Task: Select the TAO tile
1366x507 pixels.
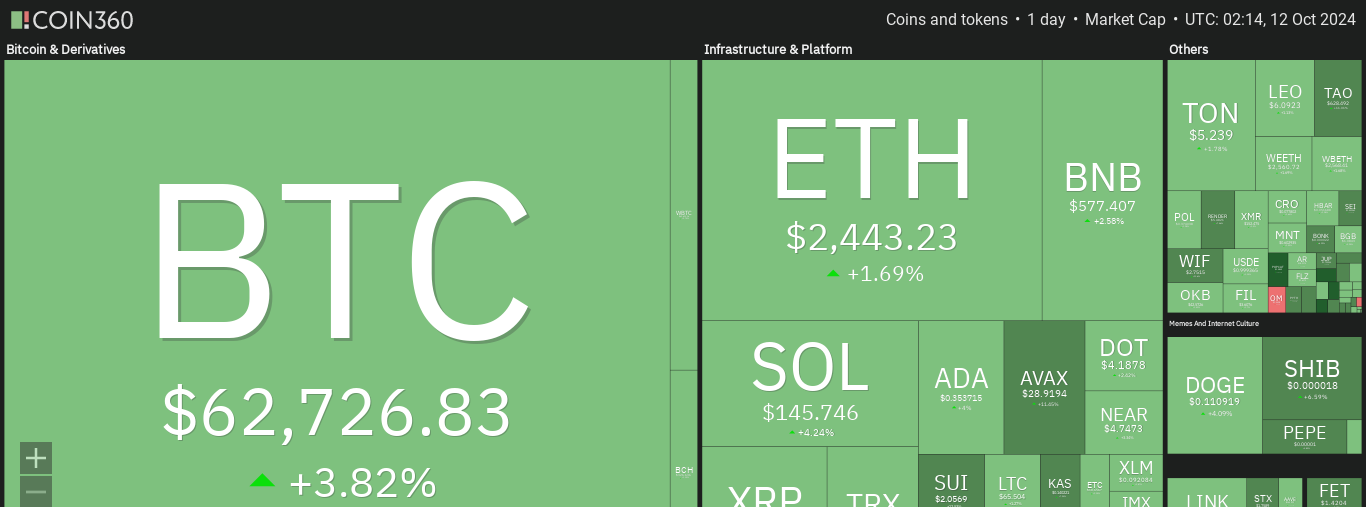Action: click(x=1337, y=97)
